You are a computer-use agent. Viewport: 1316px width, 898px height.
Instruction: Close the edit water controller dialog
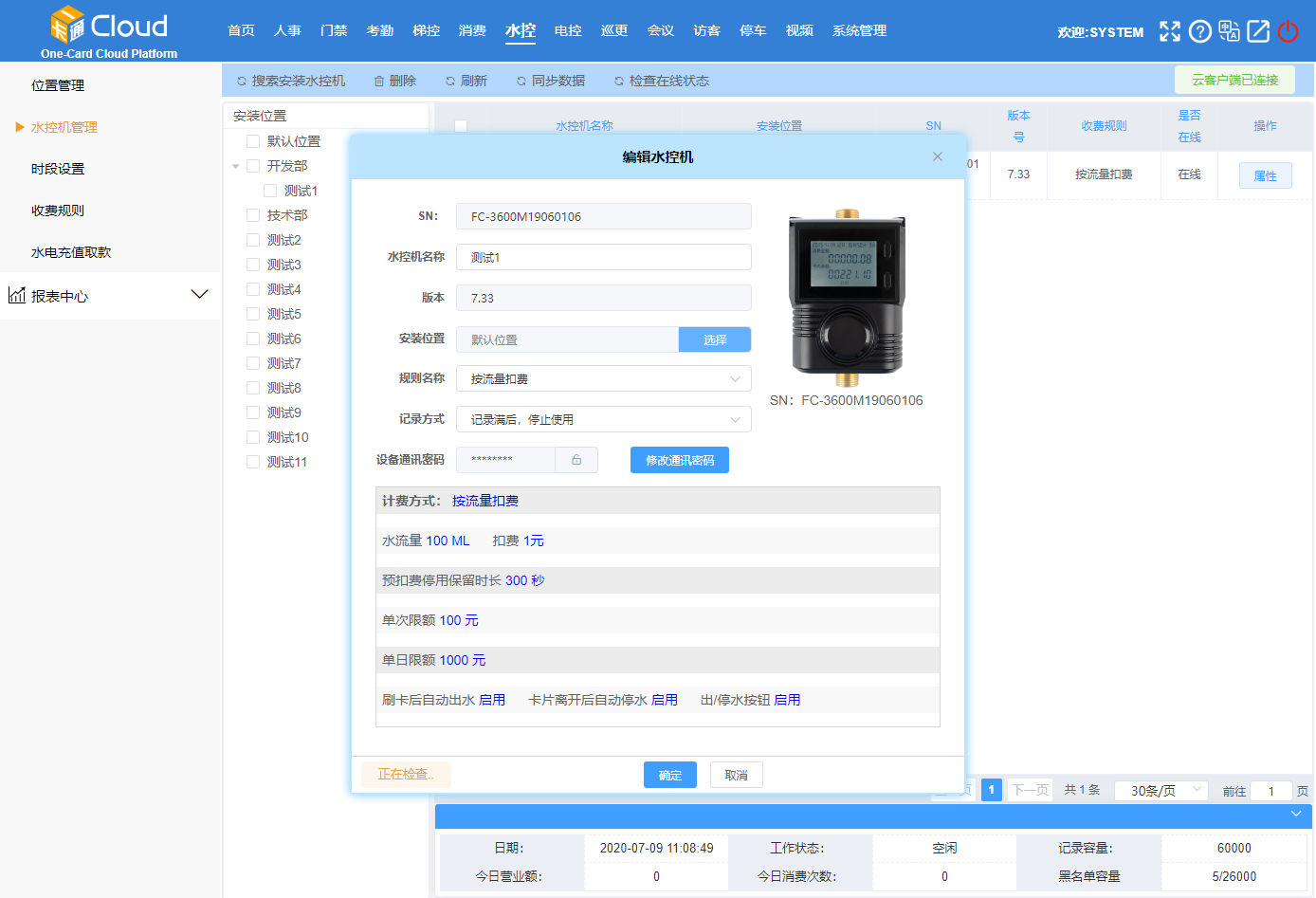938,156
